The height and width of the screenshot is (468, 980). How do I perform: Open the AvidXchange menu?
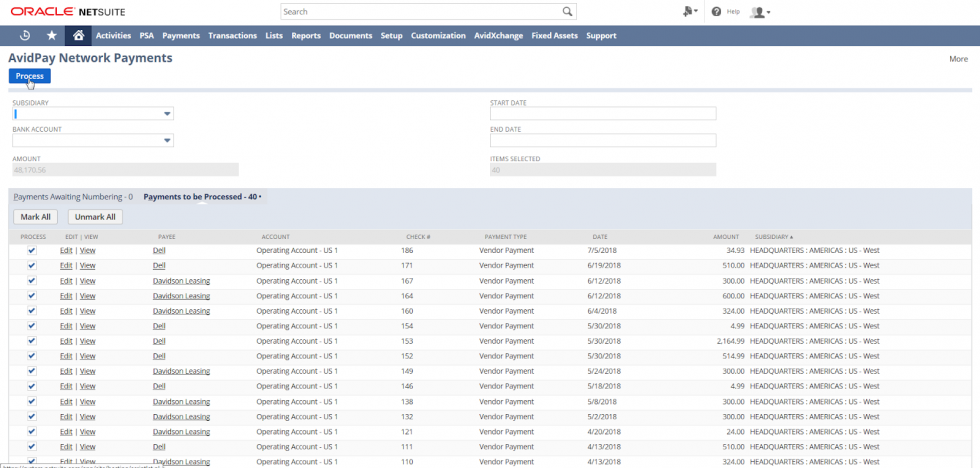[x=498, y=36]
